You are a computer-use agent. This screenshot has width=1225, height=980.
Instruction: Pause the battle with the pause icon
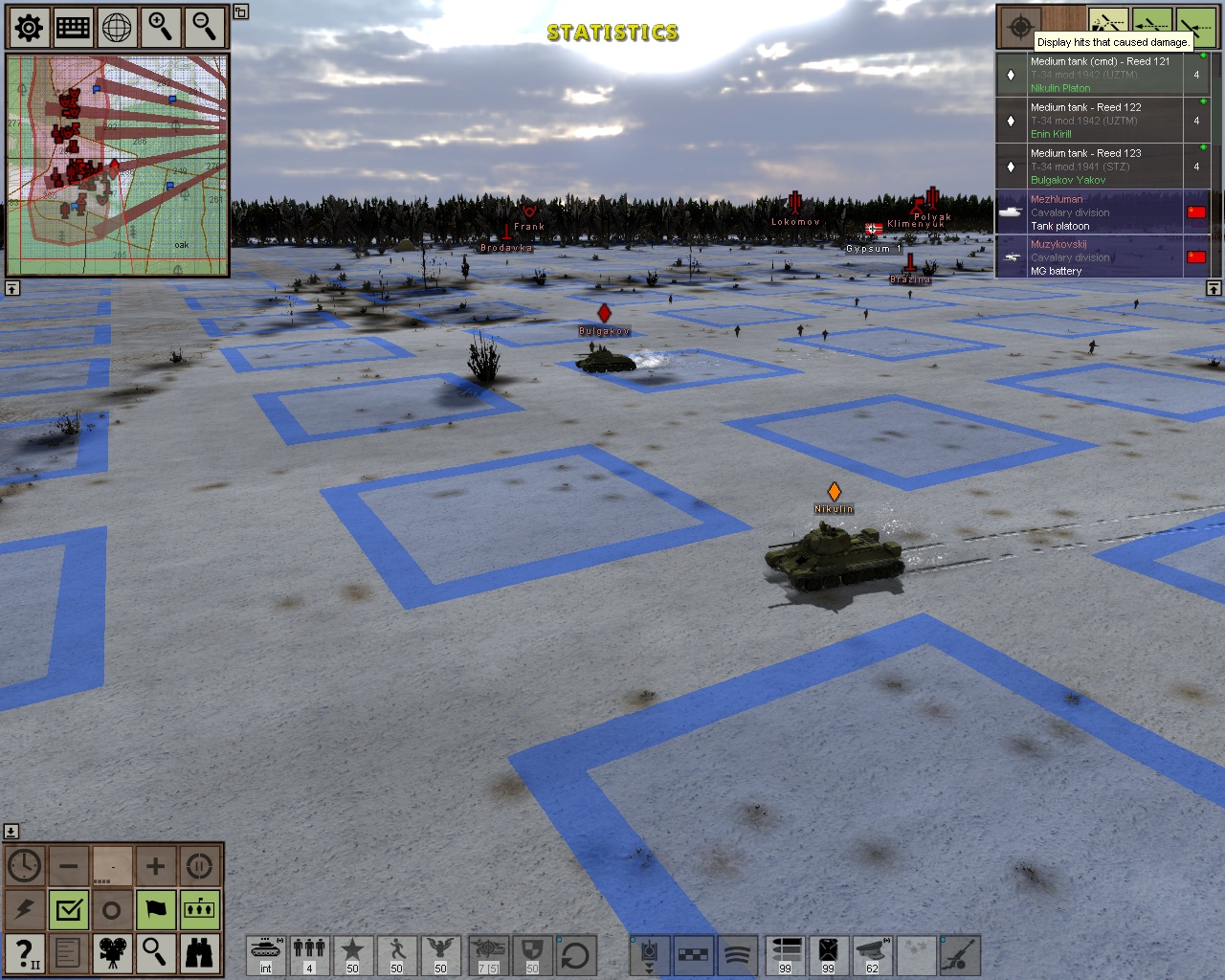coord(197,865)
